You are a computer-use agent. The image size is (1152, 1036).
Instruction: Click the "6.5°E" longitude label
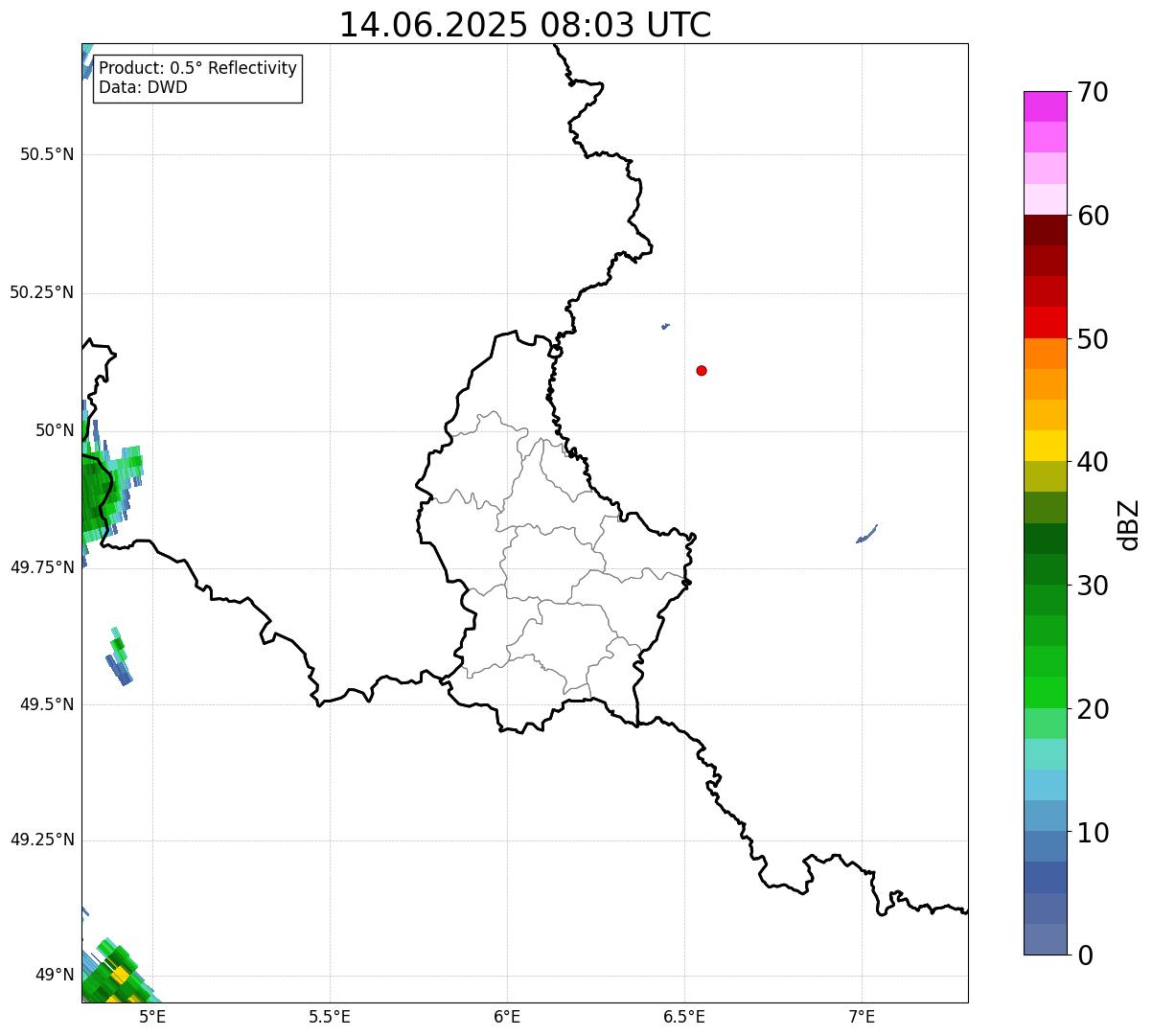(684, 1017)
